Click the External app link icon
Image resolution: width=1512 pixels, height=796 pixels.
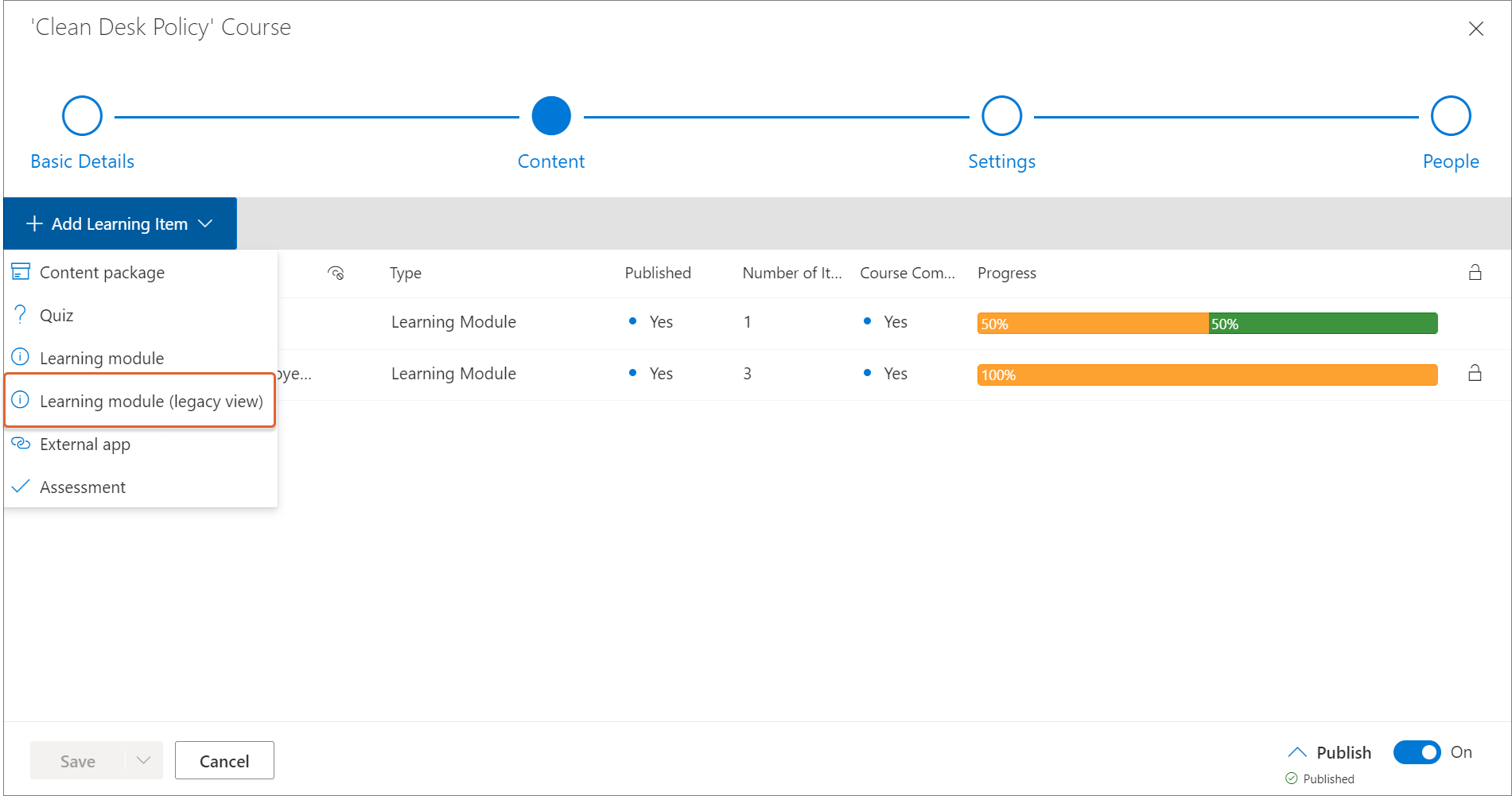(x=21, y=444)
